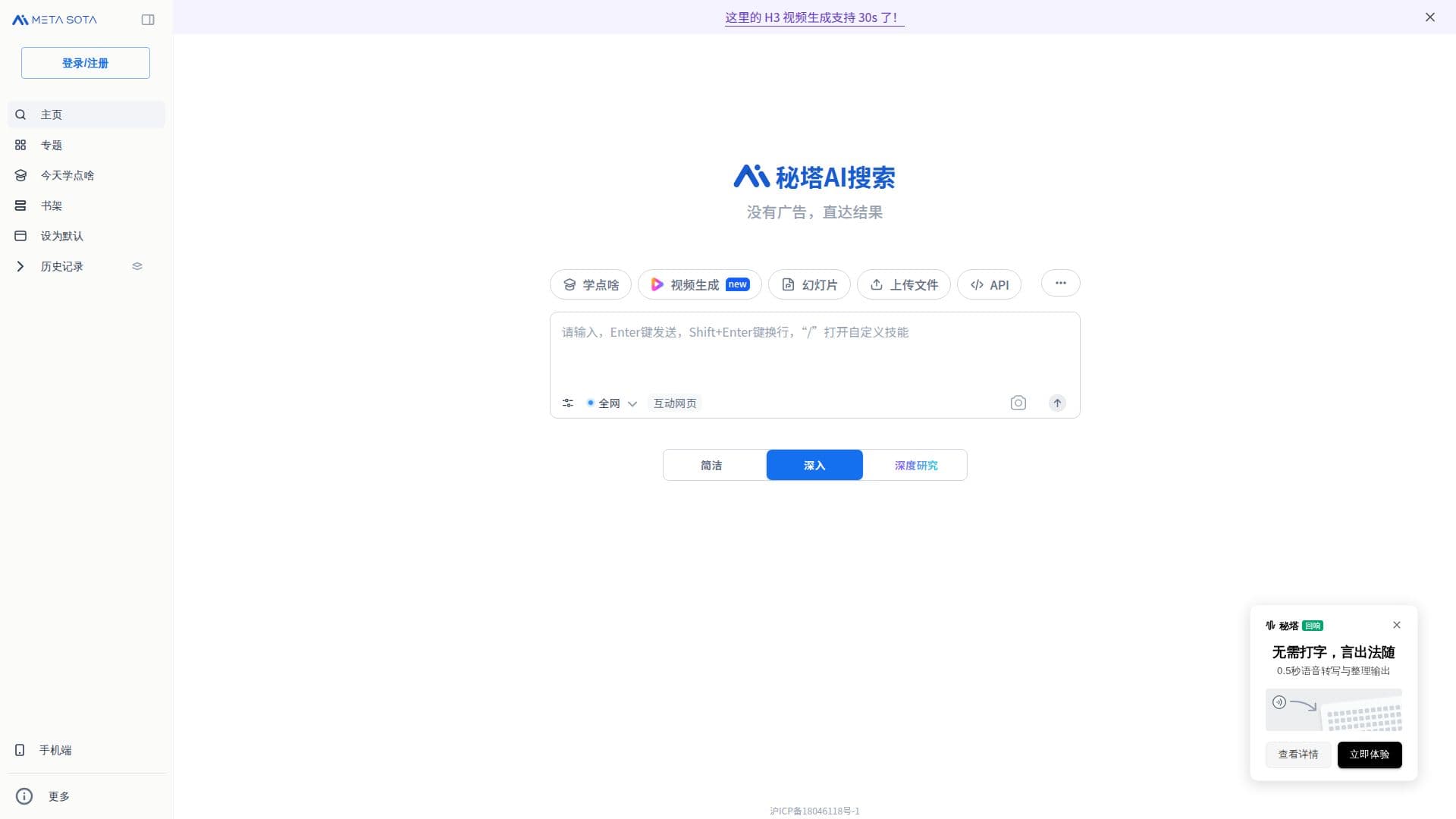Click 立即体验 in the popup
The width and height of the screenshot is (1456, 819).
(x=1370, y=755)
